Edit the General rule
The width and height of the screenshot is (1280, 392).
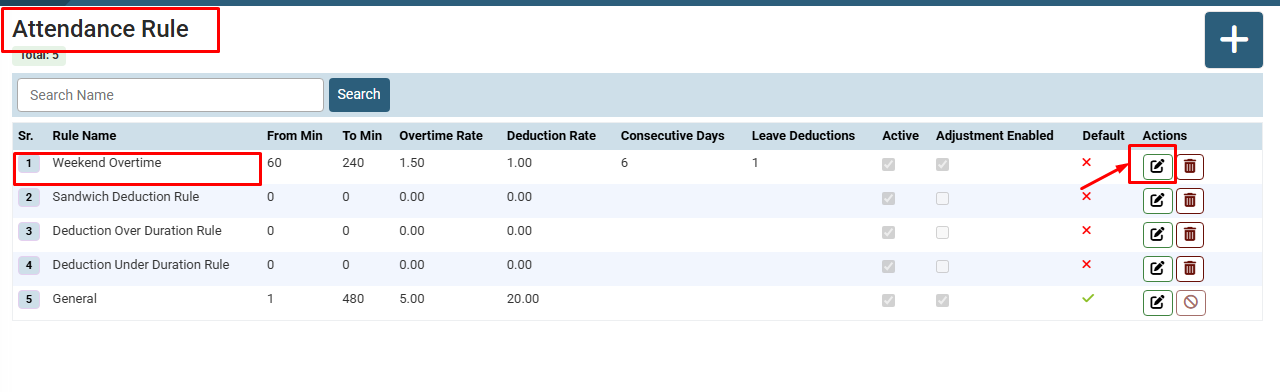(1157, 303)
